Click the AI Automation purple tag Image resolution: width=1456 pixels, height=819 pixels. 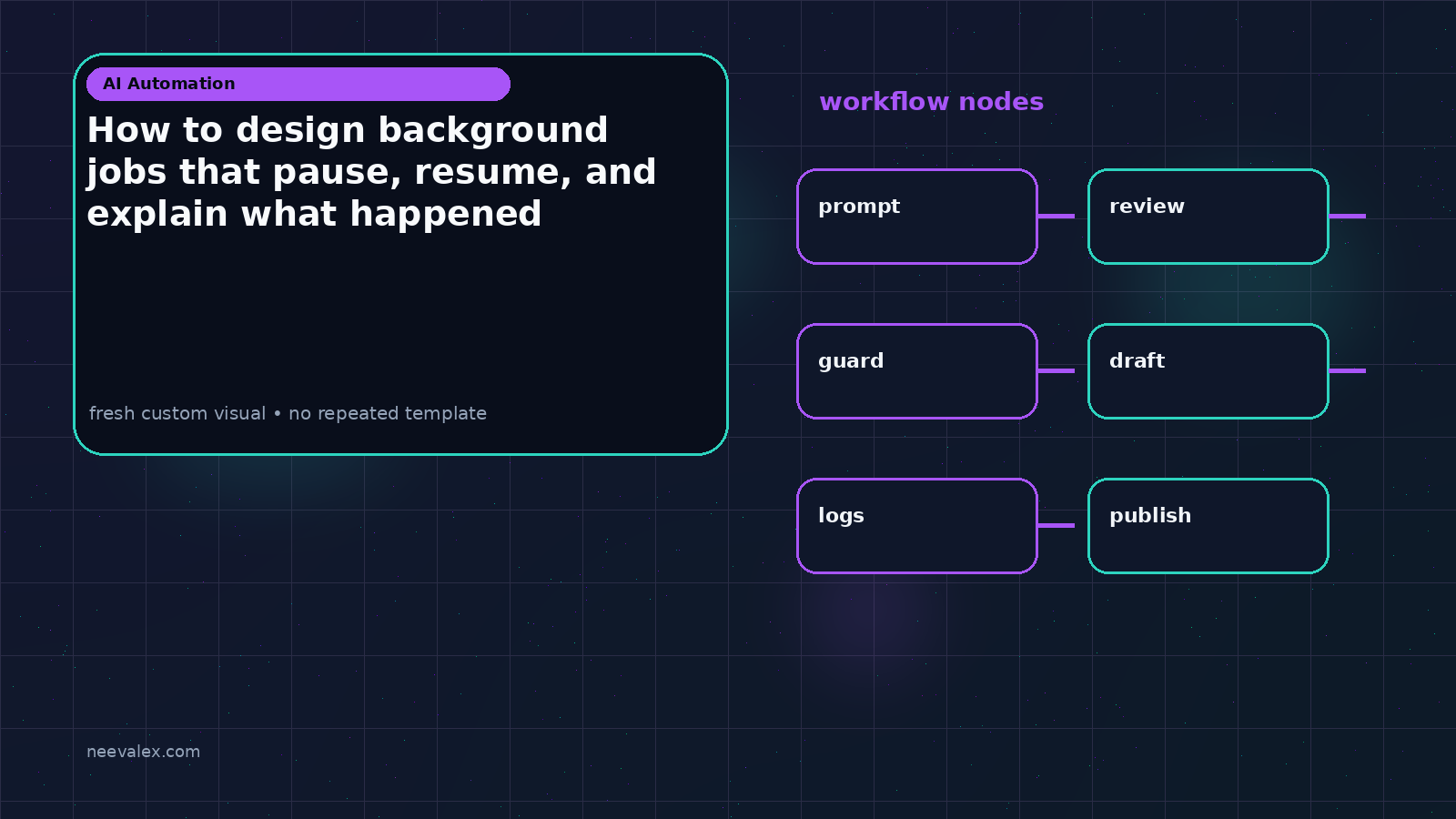tap(298, 84)
